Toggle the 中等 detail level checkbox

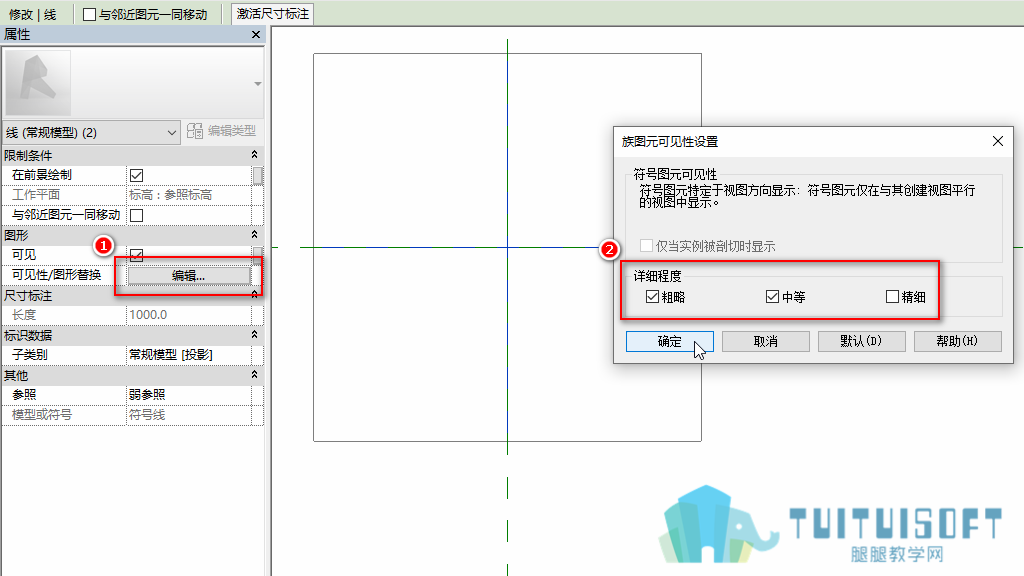coord(773,296)
